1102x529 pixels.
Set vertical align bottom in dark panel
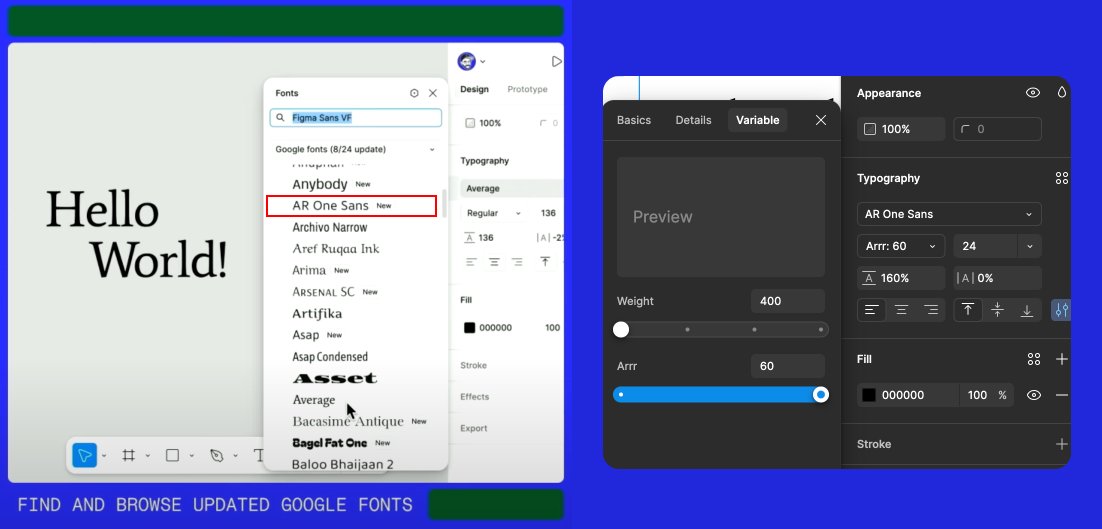tap(1027, 310)
